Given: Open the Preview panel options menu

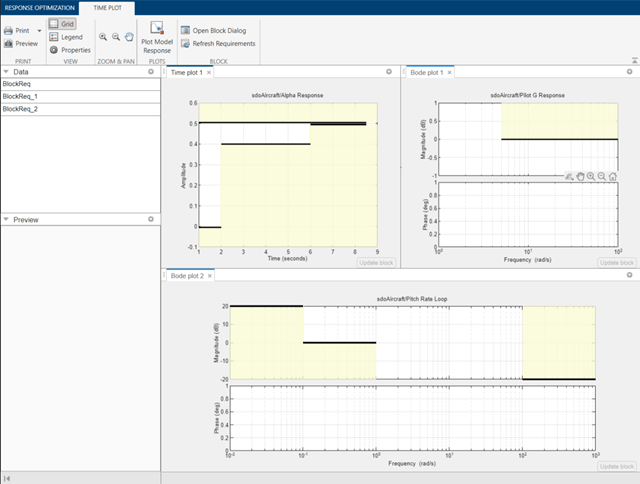Looking at the screenshot, I should (153, 219).
